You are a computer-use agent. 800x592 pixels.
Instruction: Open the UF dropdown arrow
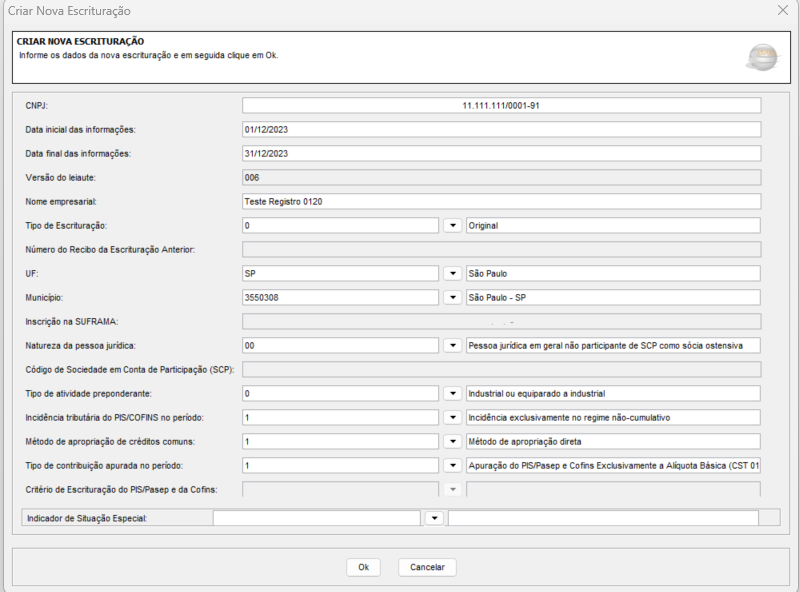[x=452, y=274]
